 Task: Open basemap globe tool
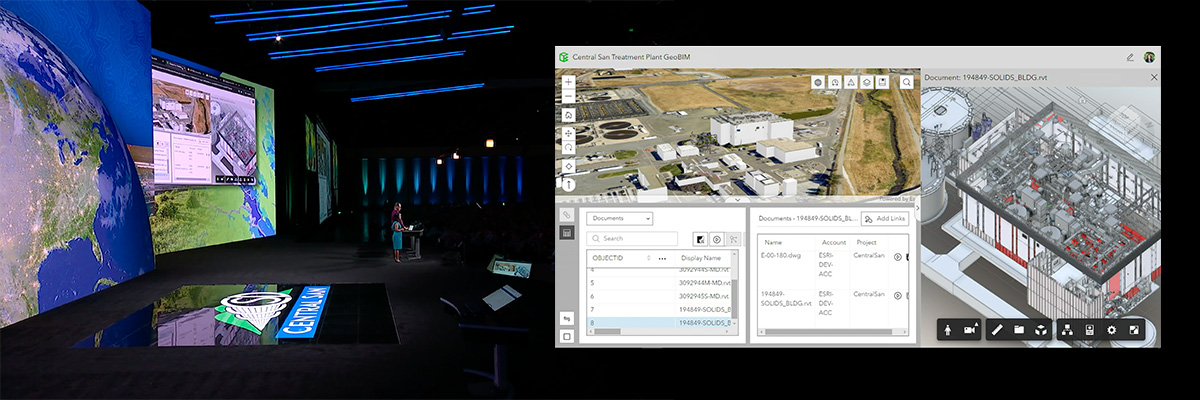[x=818, y=82]
